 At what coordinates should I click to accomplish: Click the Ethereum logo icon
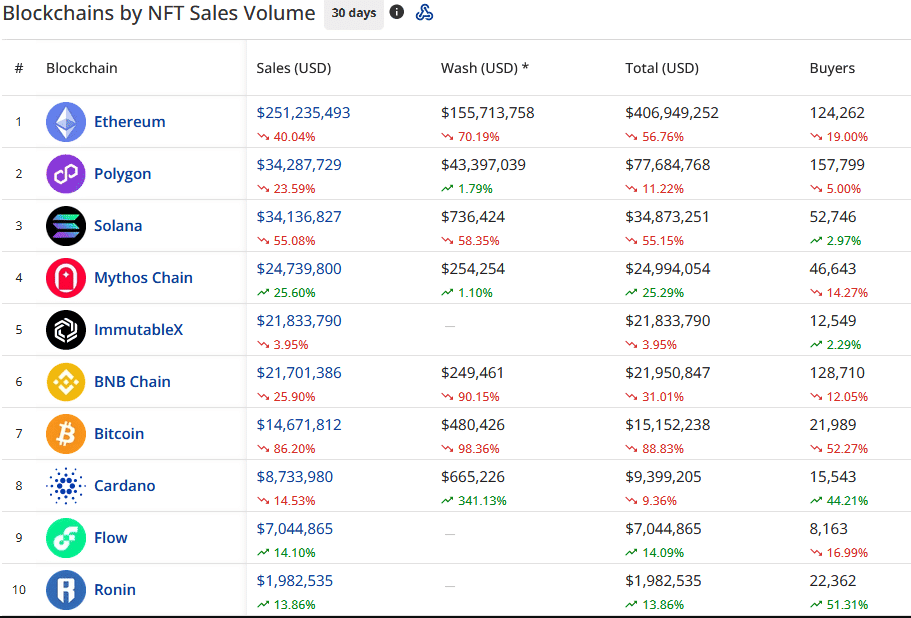tap(66, 122)
